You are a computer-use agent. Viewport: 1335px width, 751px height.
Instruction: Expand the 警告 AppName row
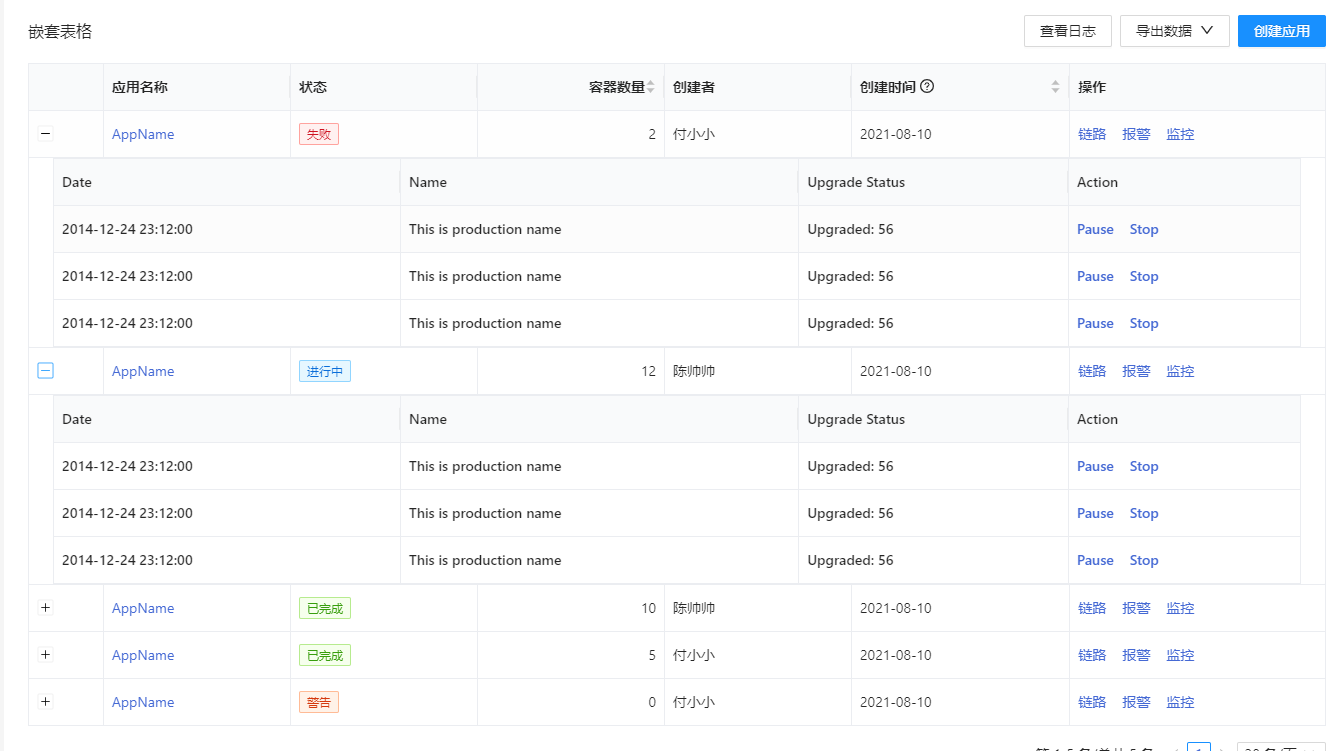(44, 702)
